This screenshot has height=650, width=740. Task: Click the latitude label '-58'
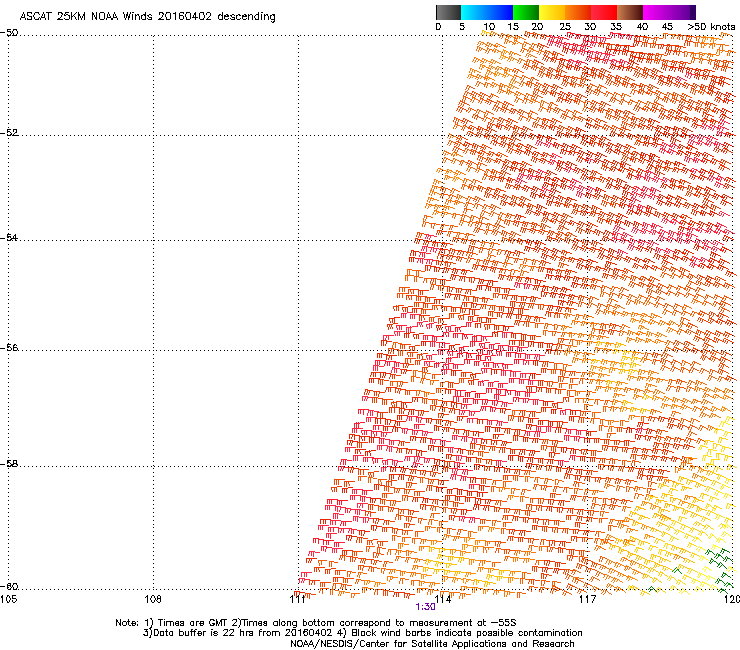[x=9, y=464]
